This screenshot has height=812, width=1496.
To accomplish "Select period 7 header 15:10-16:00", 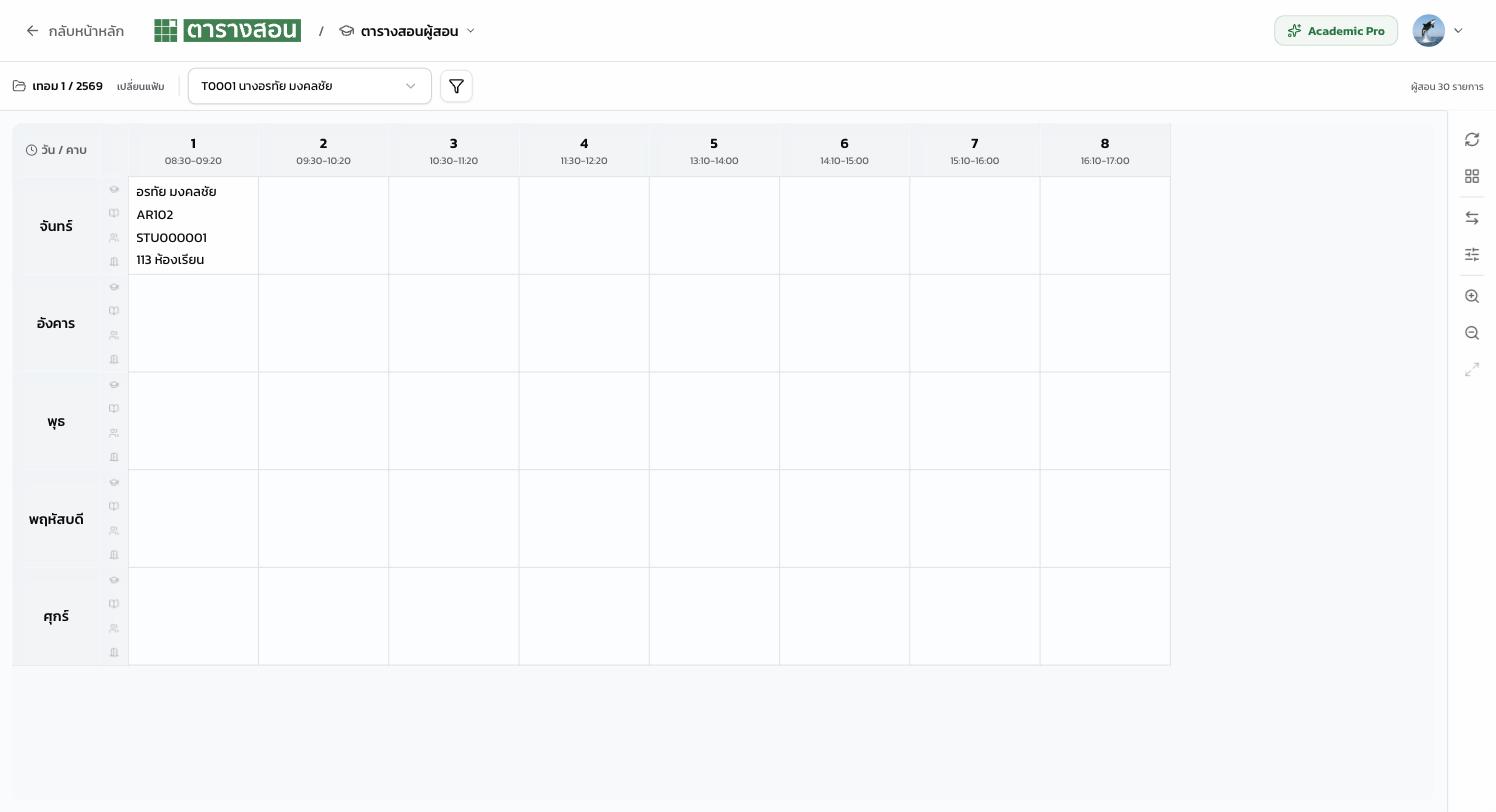I will coord(975,150).
